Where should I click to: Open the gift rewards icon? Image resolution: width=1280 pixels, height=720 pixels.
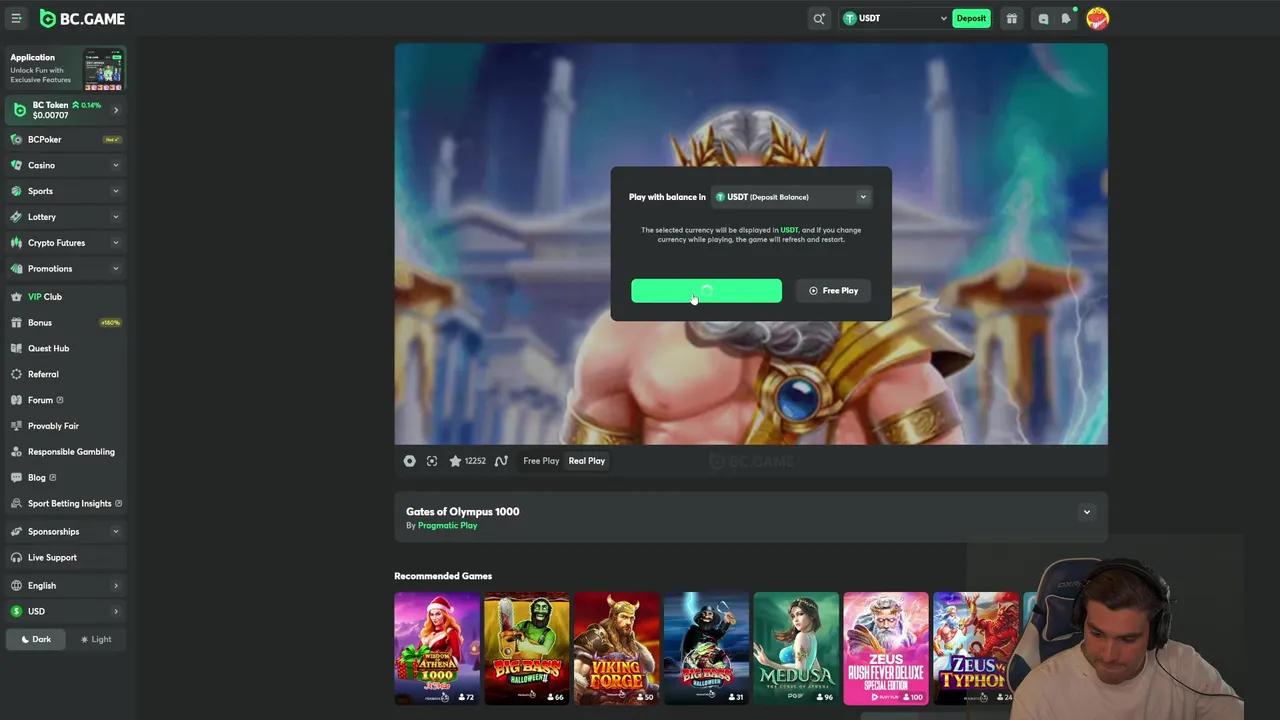(1011, 18)
